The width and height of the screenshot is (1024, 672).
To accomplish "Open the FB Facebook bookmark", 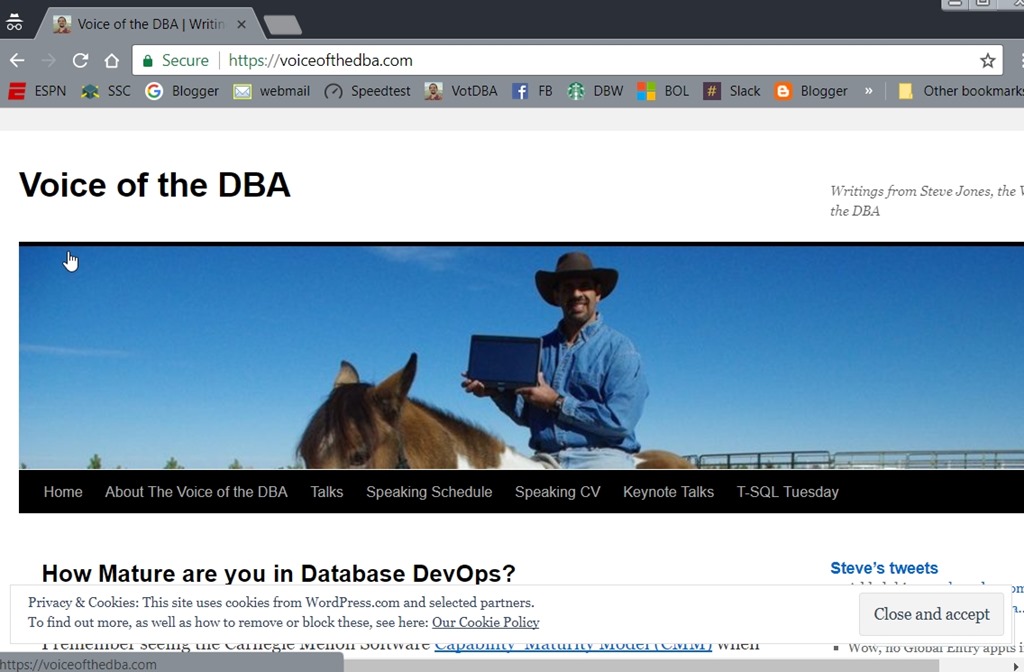I will tap(532, 91).
